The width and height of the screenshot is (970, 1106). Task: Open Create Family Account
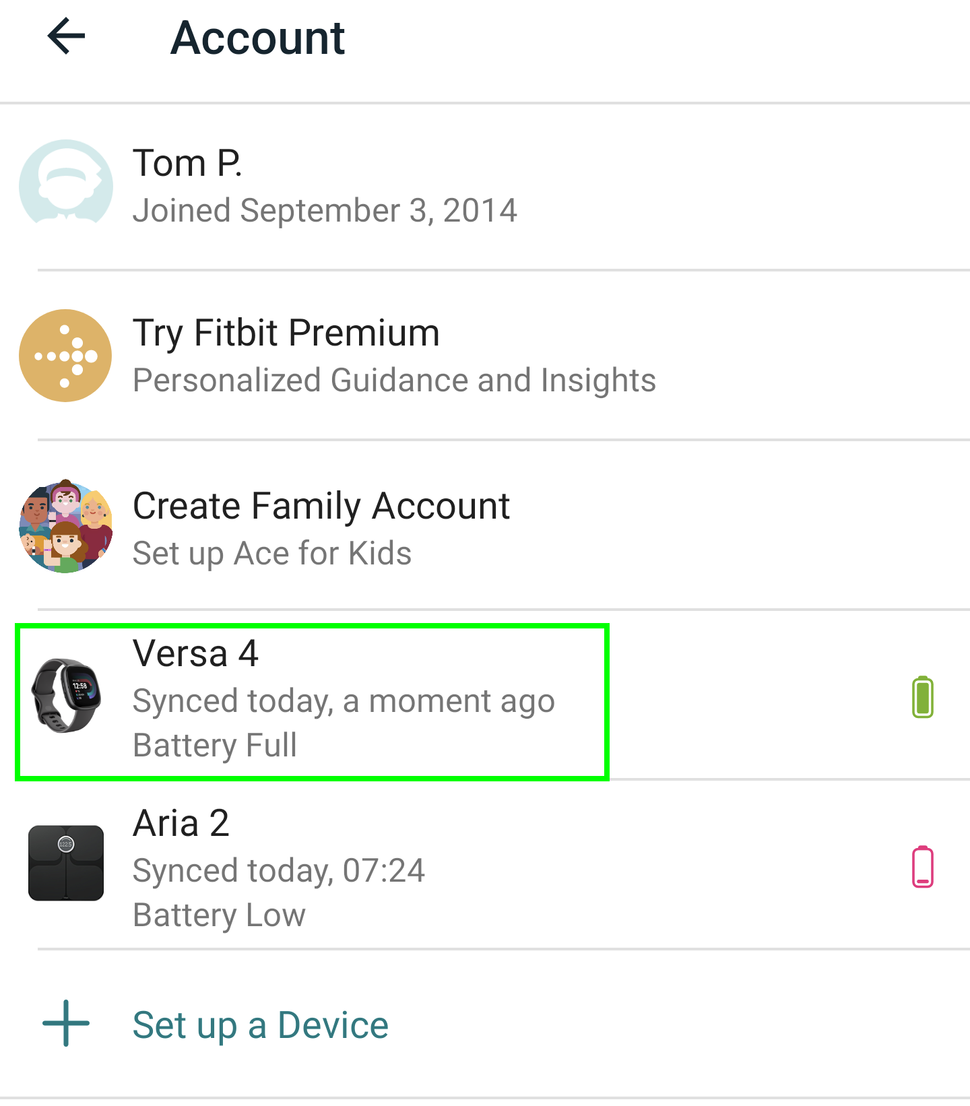[321, 506]
